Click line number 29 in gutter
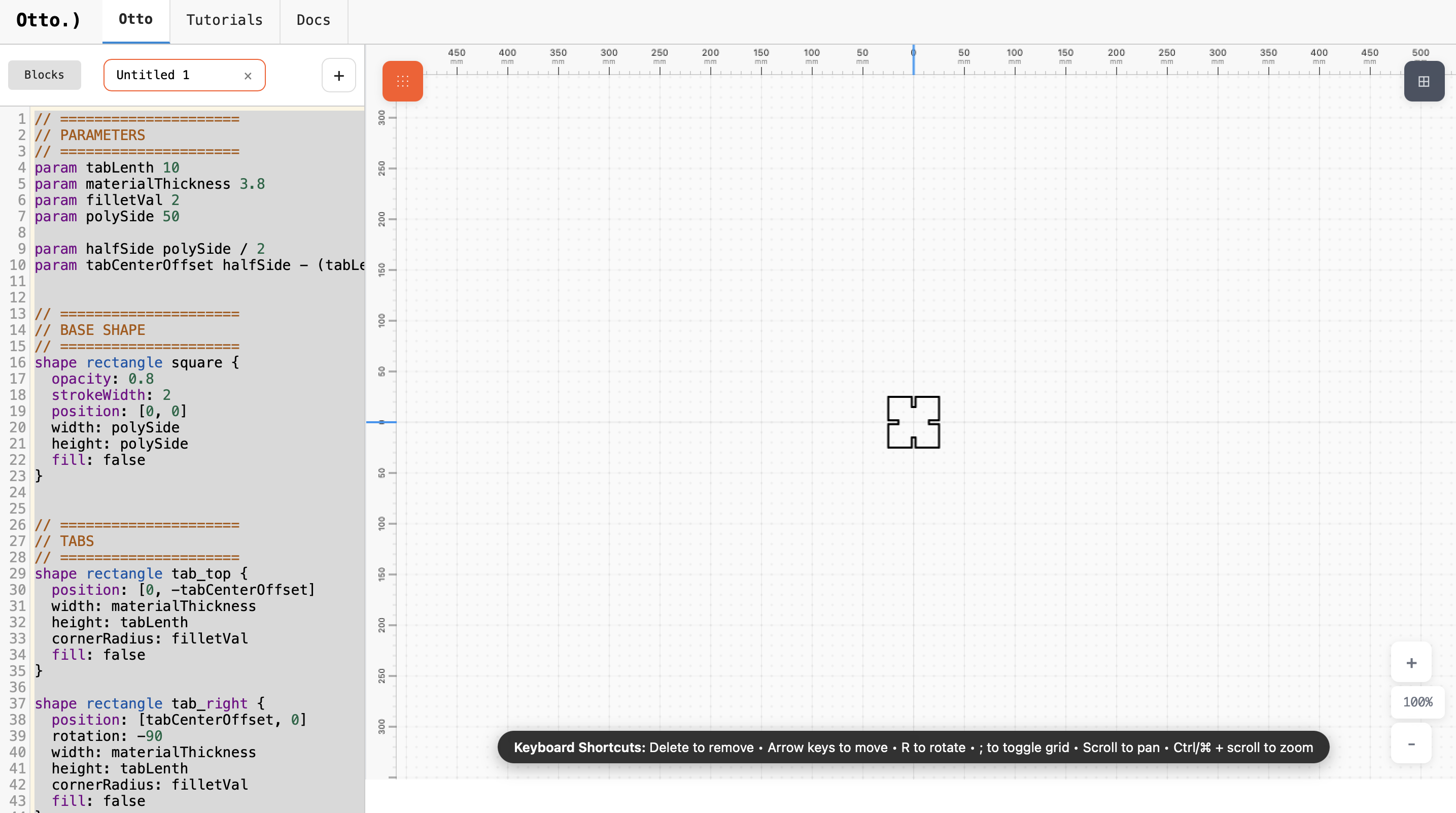This screenshot has height=813, width=1456. [18, 573]
